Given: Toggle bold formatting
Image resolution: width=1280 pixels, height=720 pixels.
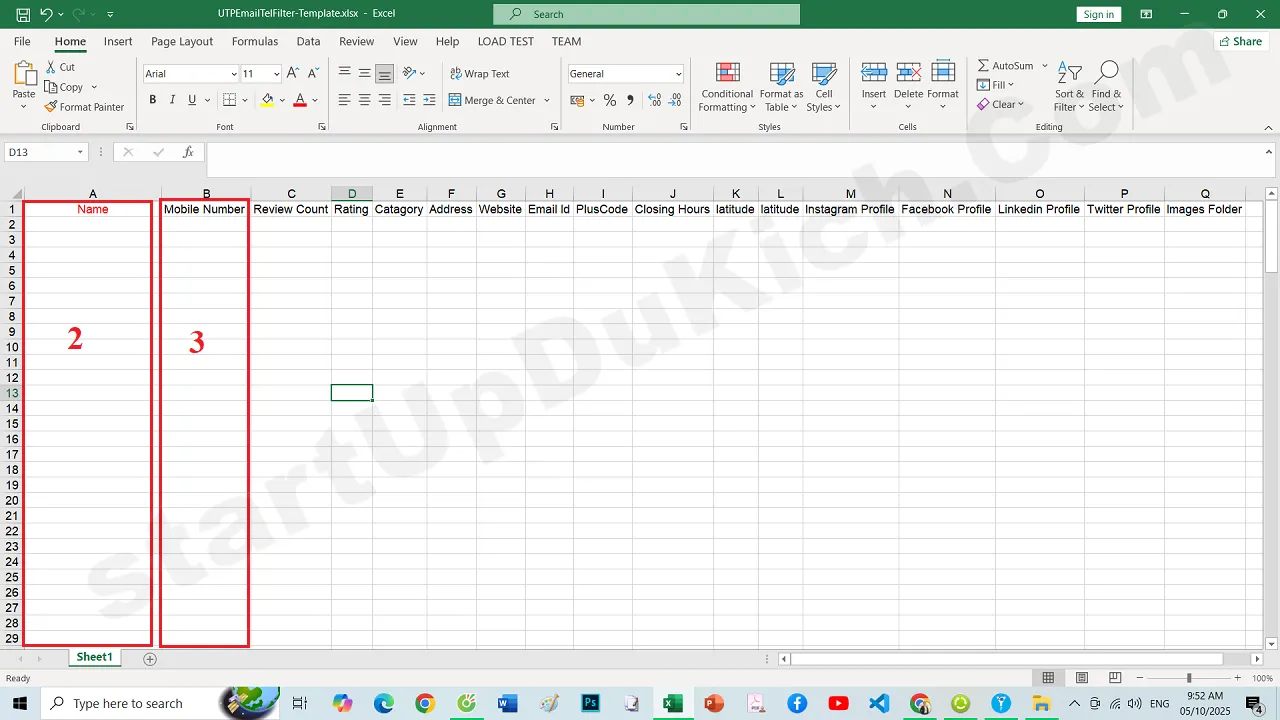Looking at the screenshot, I should click(152, 100).
